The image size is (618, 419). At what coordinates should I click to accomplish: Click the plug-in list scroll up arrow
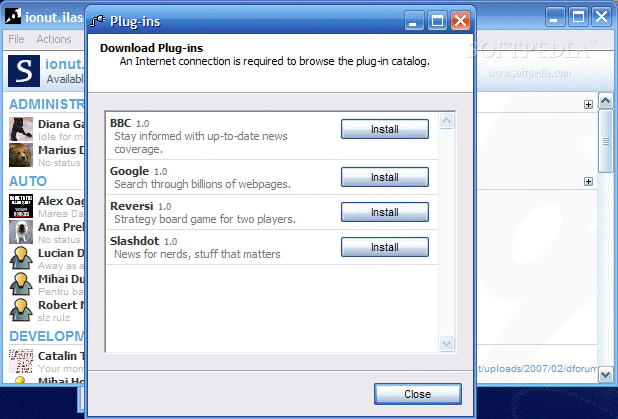[447, 121]
